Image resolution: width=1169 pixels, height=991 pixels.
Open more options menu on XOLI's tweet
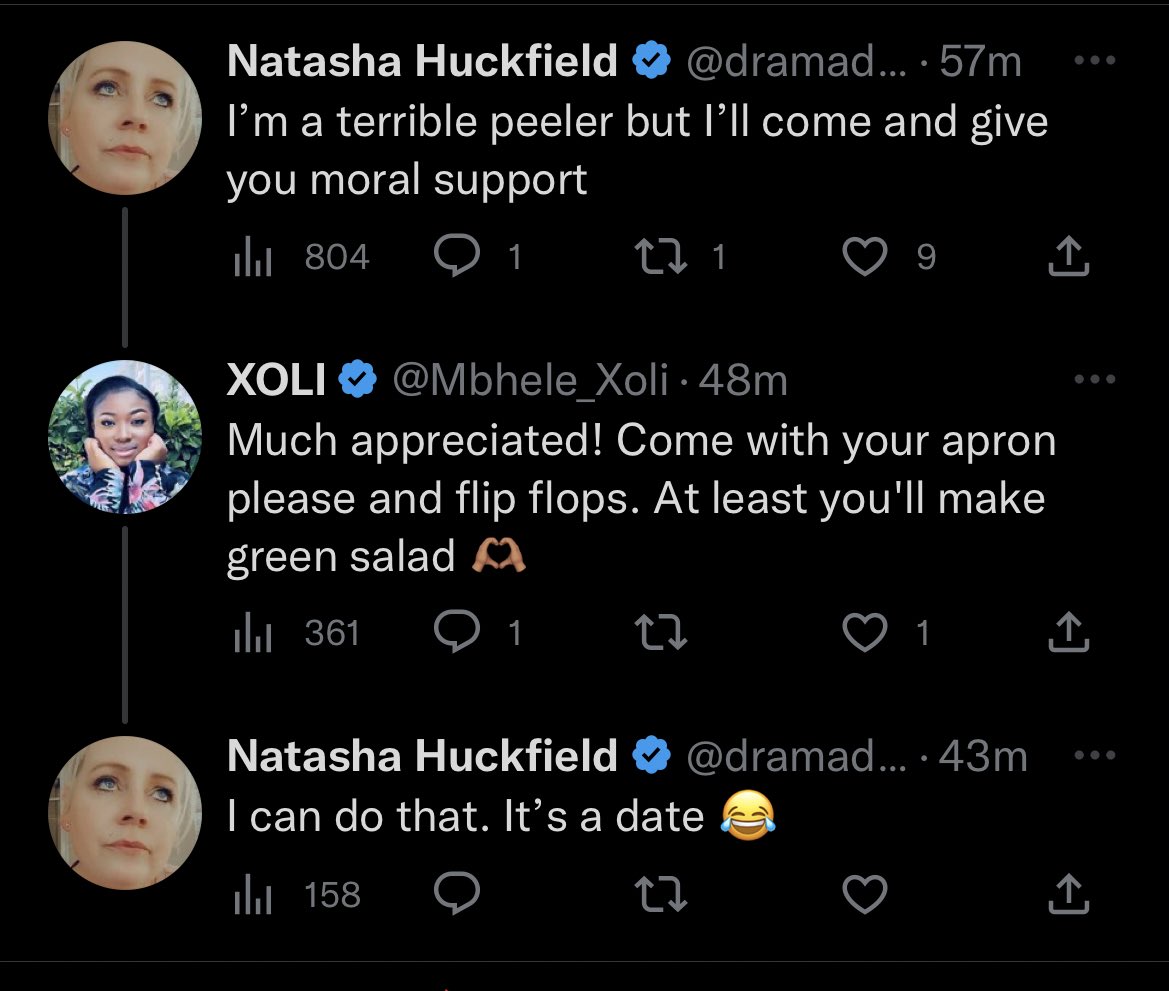pos(1094,379)
